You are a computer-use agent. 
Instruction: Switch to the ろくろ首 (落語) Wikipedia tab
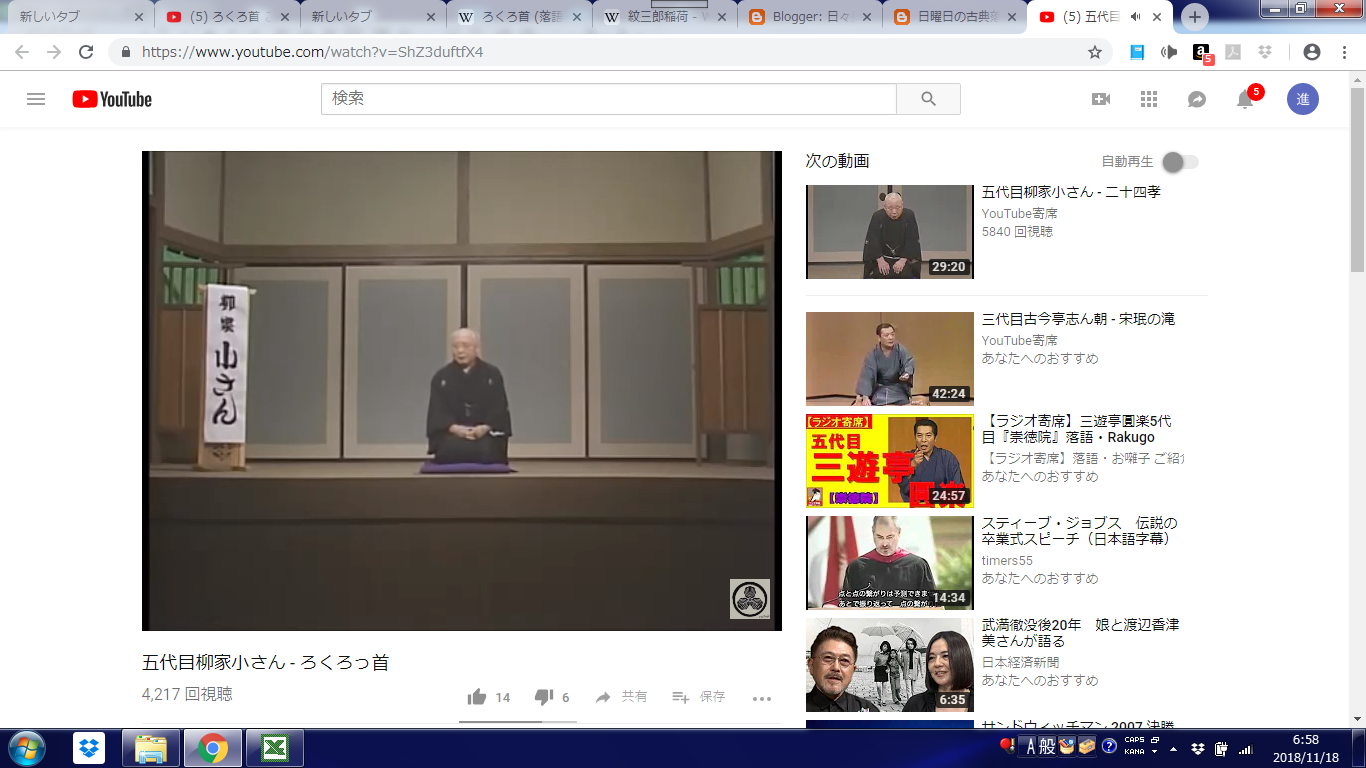pyautogui.click(x=518, y=17)
